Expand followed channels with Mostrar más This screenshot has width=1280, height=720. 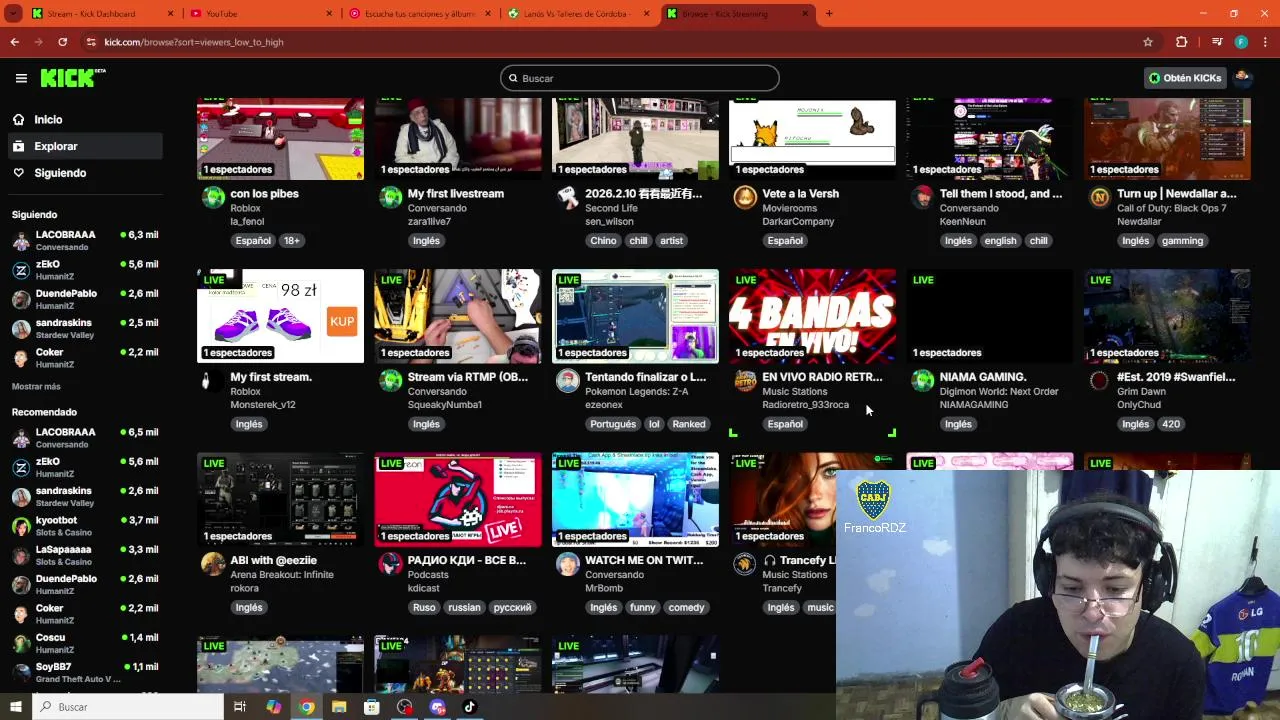(36, 386)
